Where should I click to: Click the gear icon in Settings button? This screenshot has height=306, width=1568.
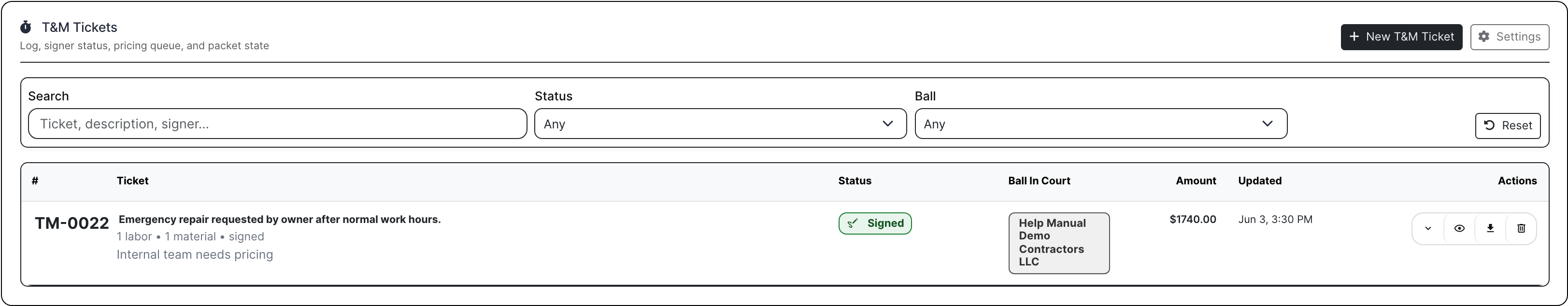[1484, 37]
